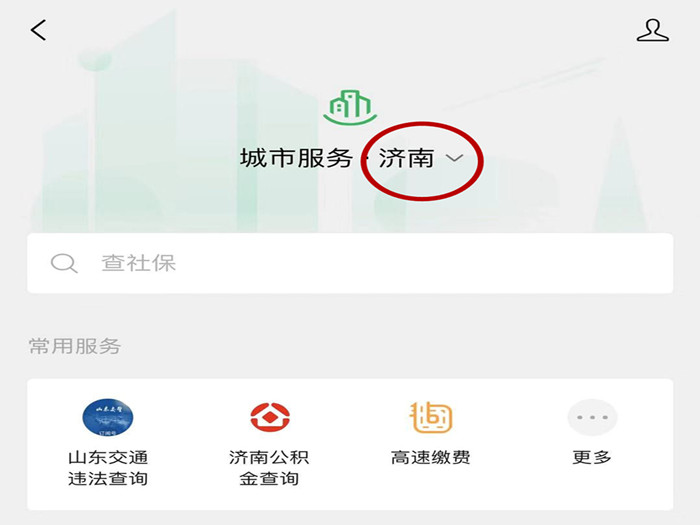Viewport: 700px width, 525px height.
Task: Tap the three-dots 更多 icon
Action: pyautogui.click(x=592, y=417)
